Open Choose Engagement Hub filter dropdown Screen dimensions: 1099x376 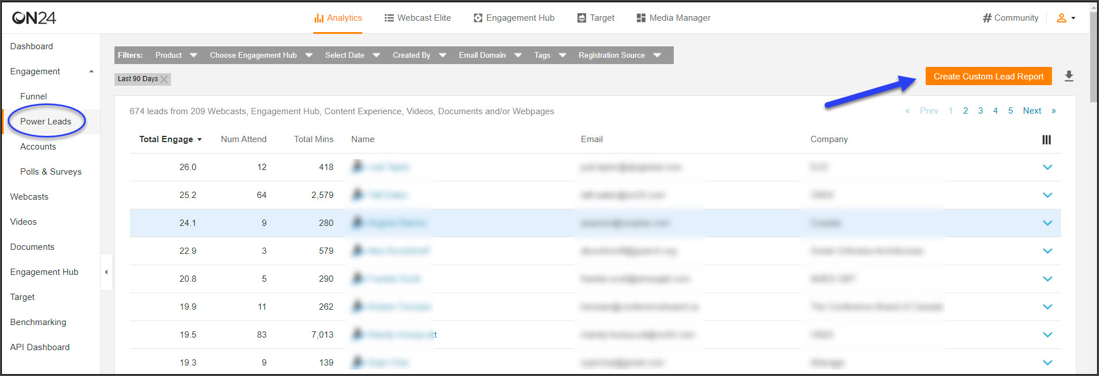coord(261,55)
